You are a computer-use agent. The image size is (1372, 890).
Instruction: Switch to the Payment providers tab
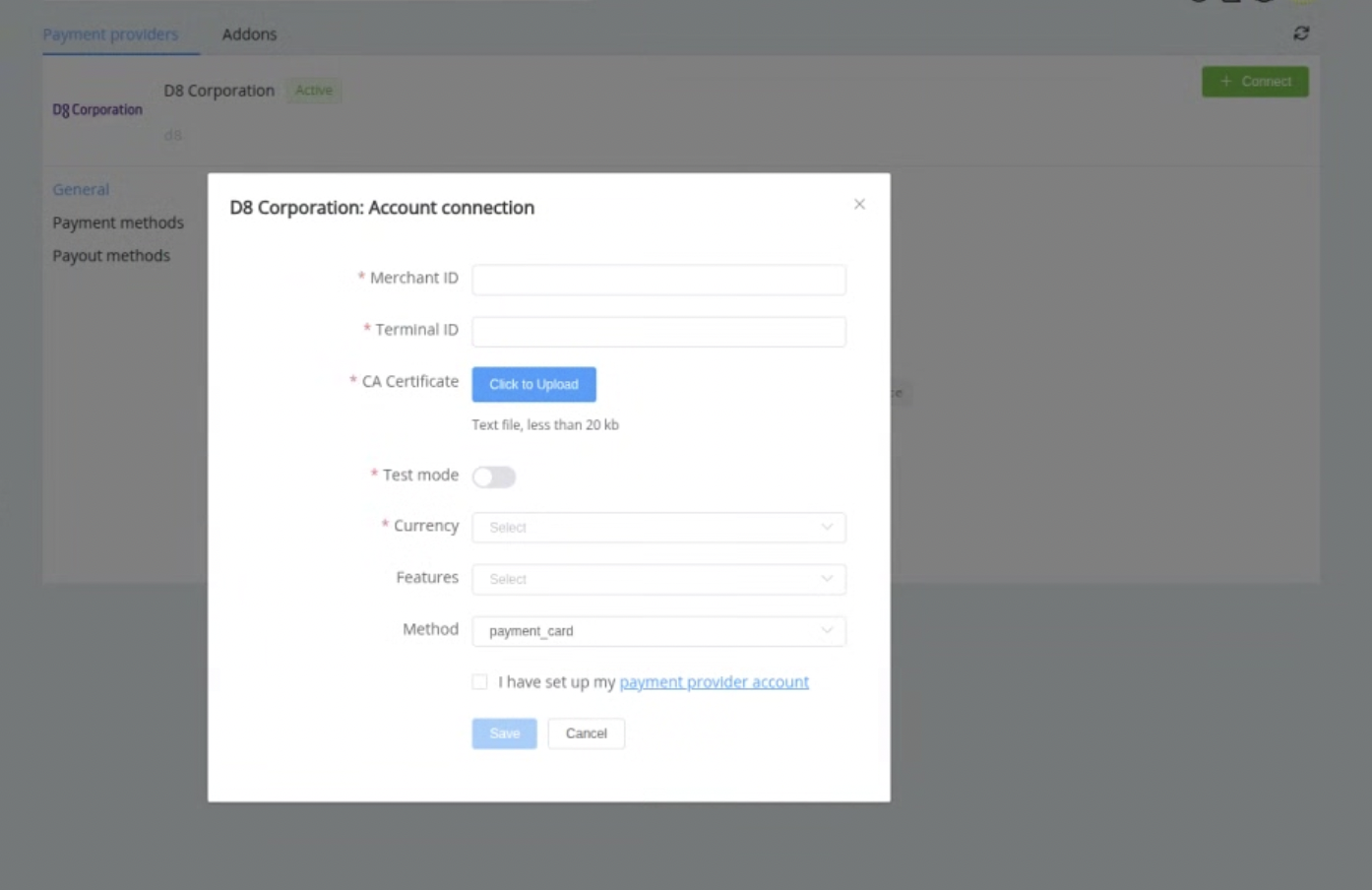click(x=110, y=34)
